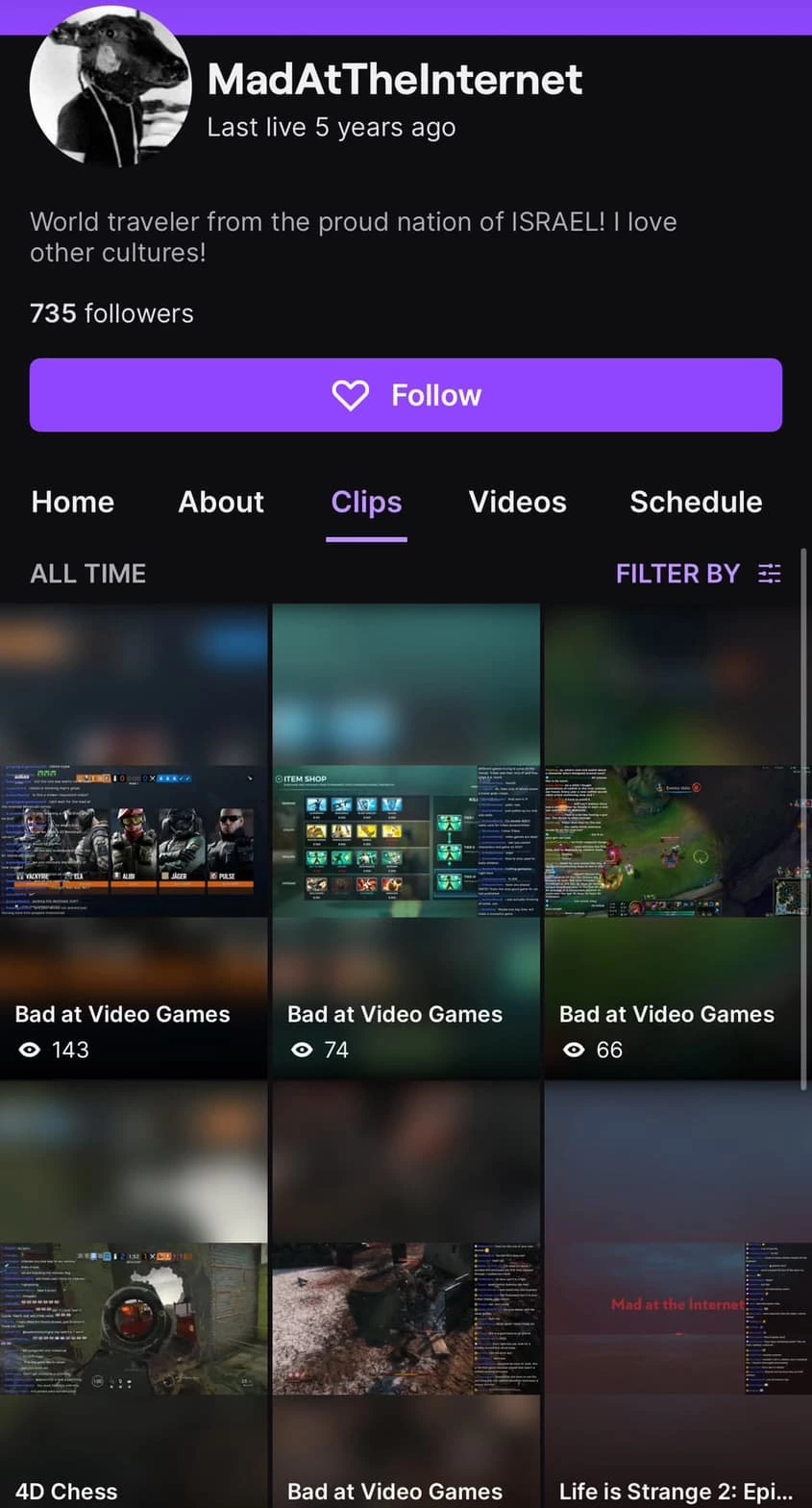
Task: Click the page scrollbar on right edge
Action: tap(804, 817)
